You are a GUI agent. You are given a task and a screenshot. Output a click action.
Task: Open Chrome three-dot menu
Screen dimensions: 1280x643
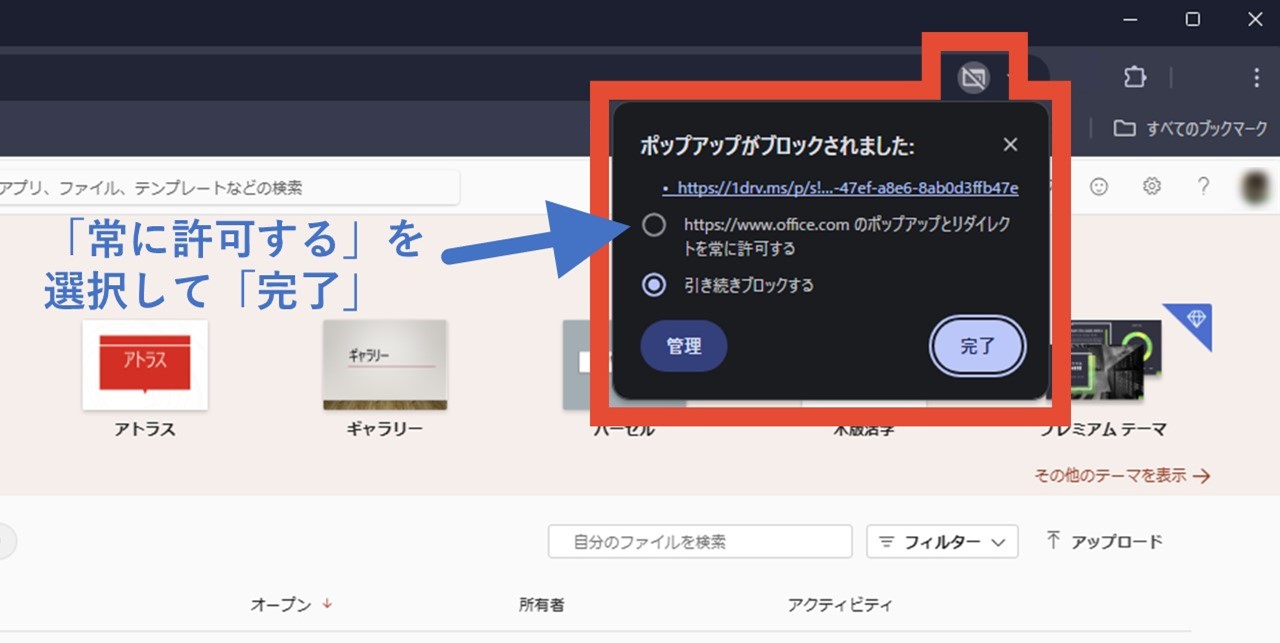[x=1256, y=77]
